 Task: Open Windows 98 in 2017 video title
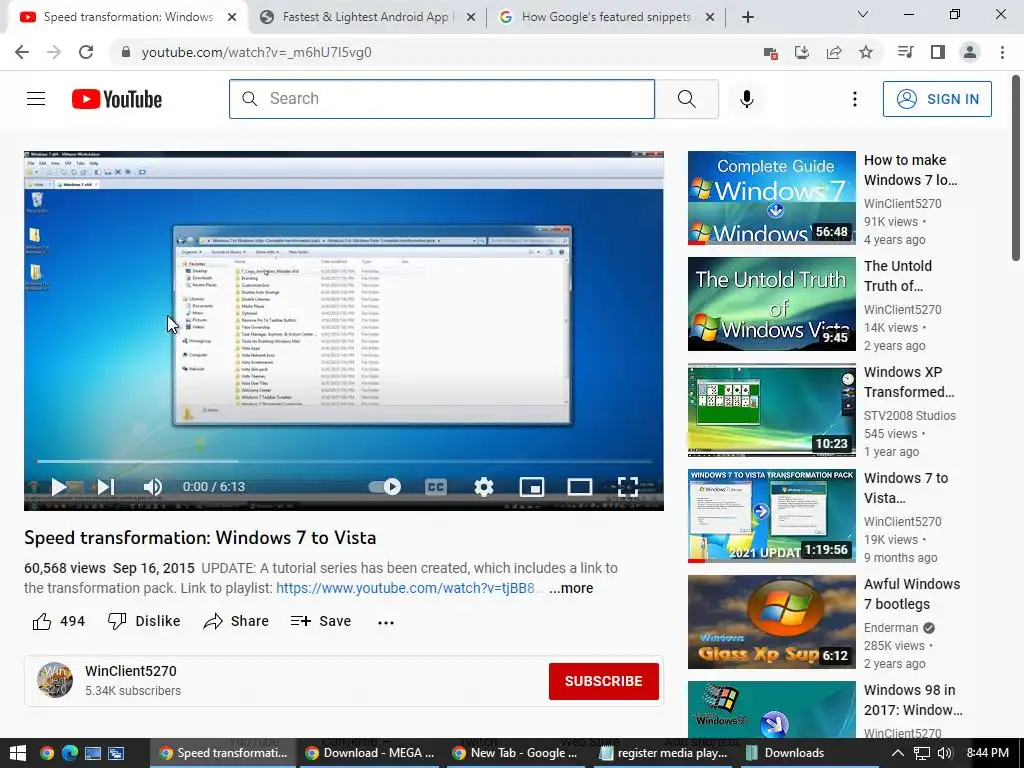click(x=913, y=699)
